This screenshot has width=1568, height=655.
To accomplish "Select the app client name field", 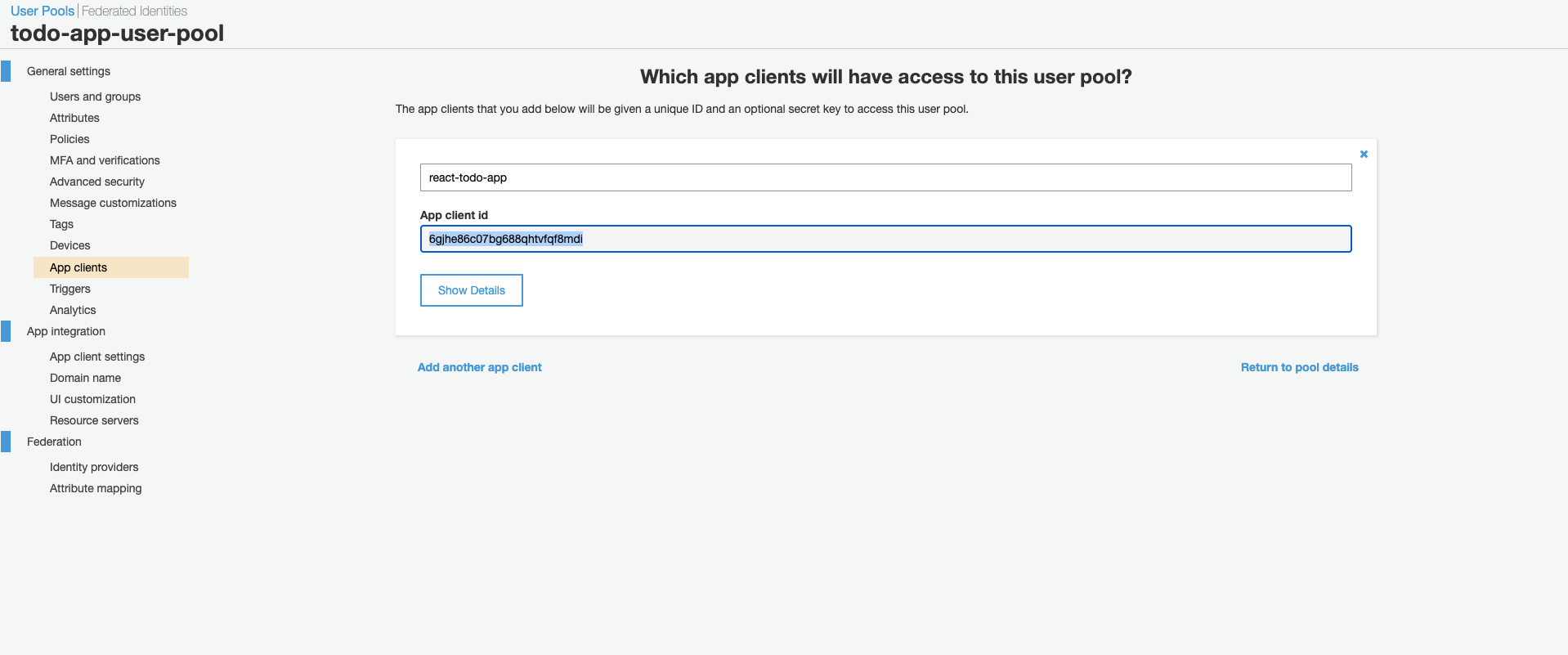I will [x=886, y=177].
